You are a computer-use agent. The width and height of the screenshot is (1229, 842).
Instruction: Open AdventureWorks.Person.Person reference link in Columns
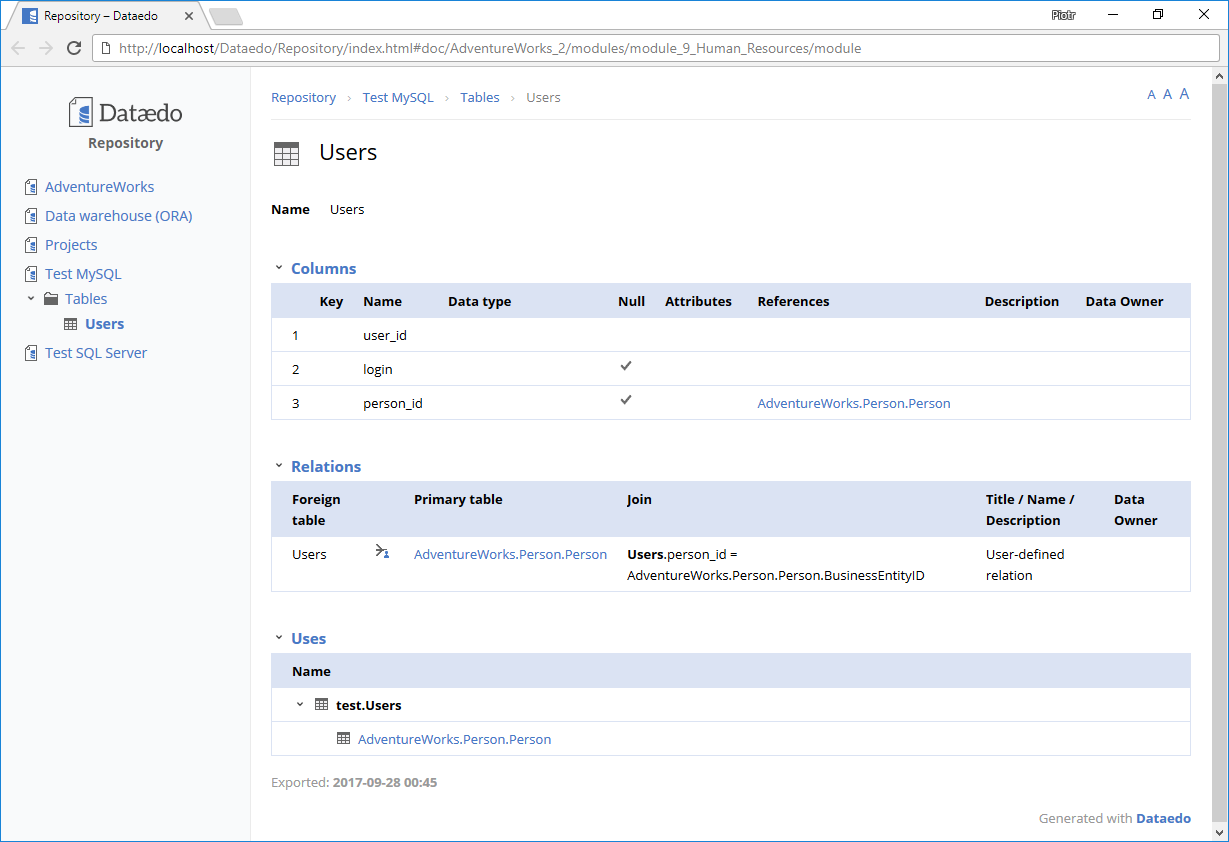[853, 404]
